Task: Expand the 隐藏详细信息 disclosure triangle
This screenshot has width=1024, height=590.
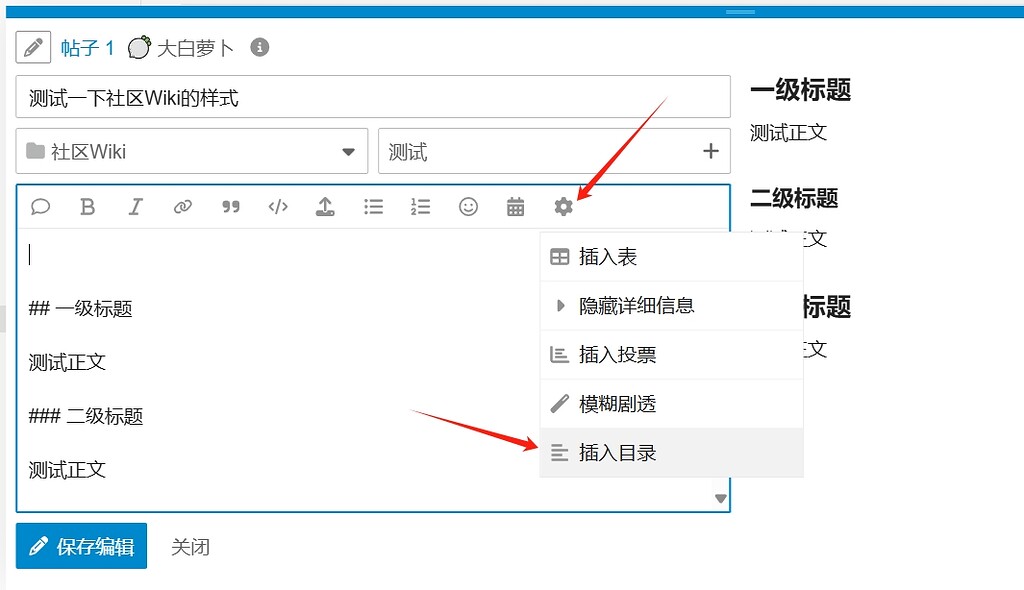Action: 560,306
